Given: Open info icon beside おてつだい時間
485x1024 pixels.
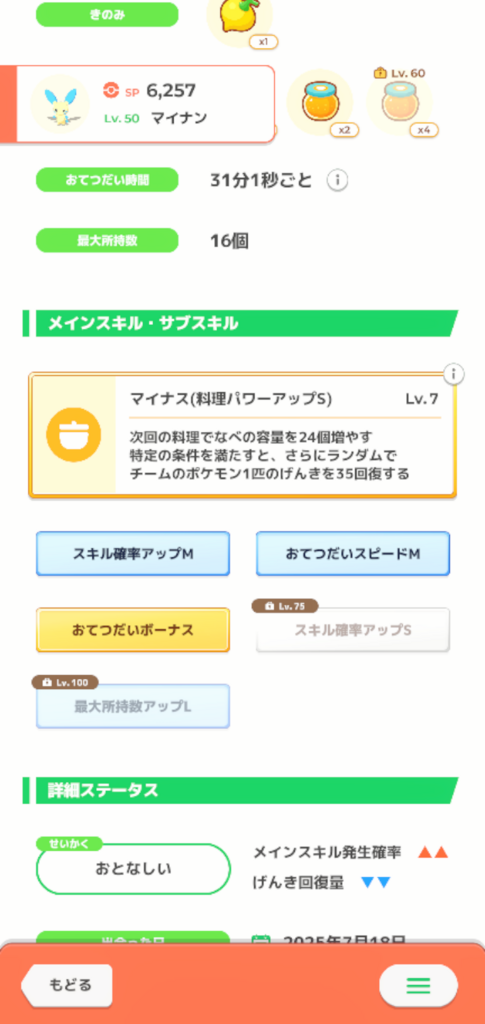Looking at the screenshot, I should pos(337,180).
